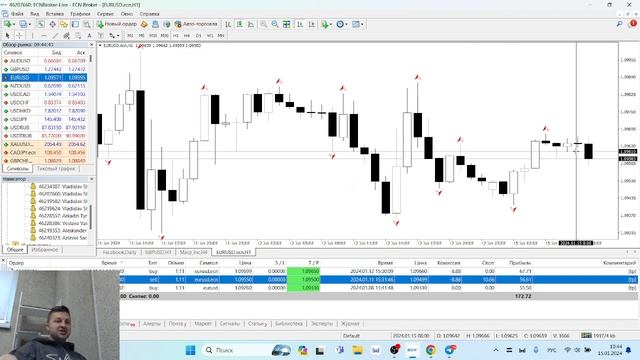Select the text label tool
The height and width of the screenshot is (360, 640).
[100, 36]
